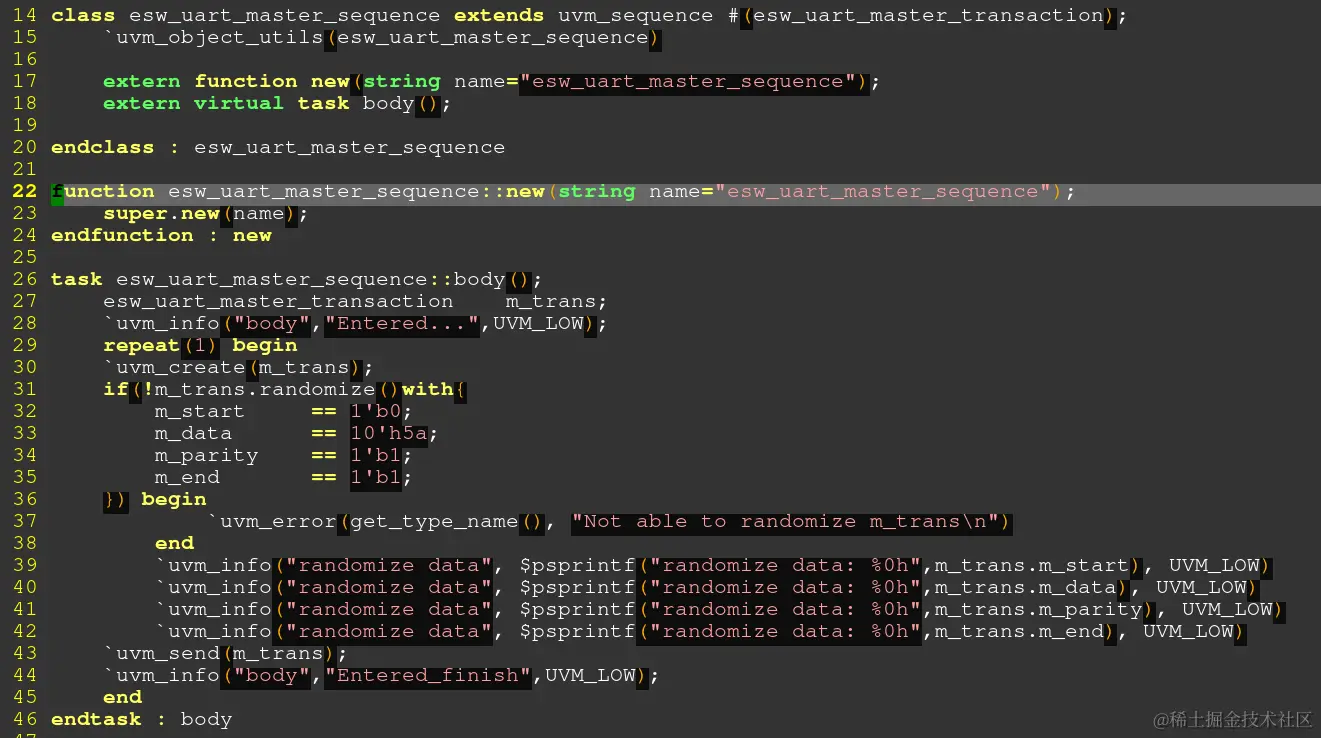Click 'esw_uart_master_transaction' type on line 27

(x=278, y=302)
